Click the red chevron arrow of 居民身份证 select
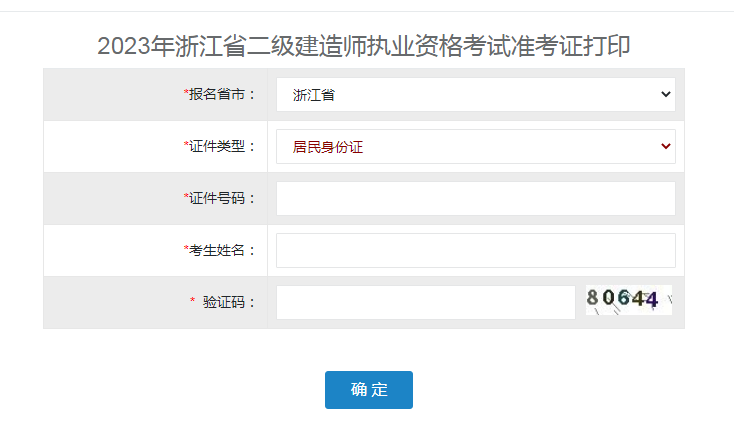 (x=666, y=146)
